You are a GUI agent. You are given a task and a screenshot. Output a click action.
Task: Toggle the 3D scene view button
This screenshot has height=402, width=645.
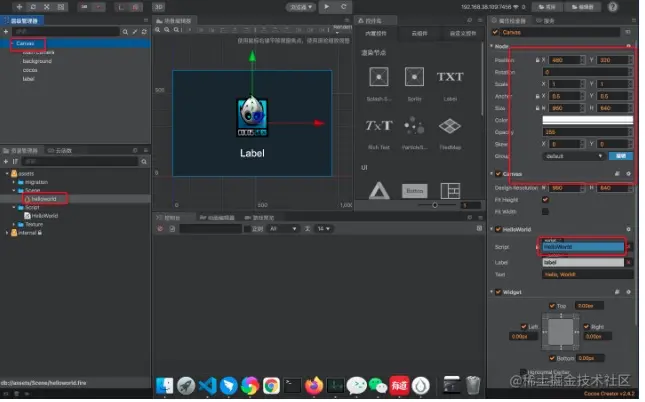point(158,7)
